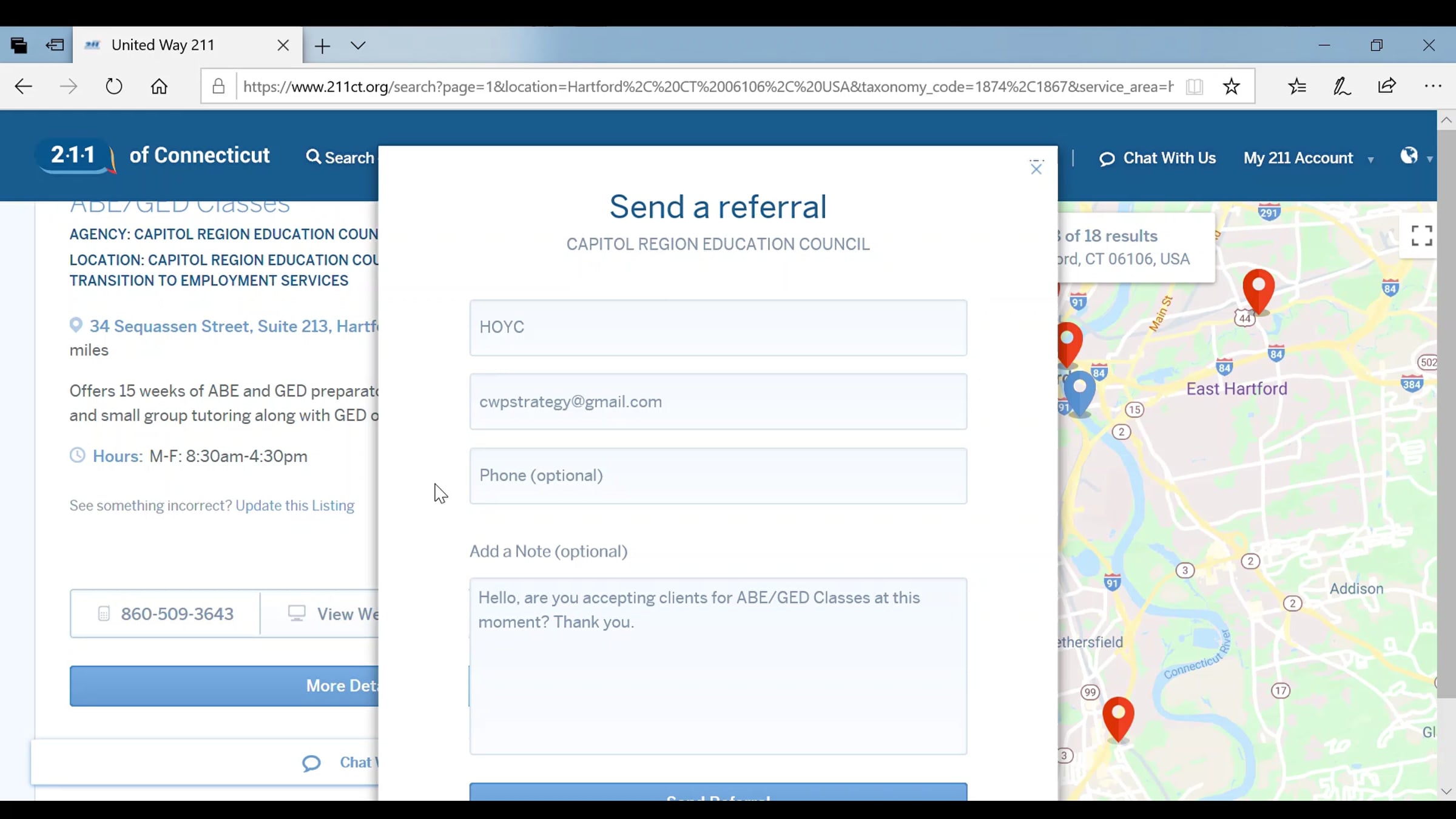Toggle the map fullscreen view
This screenshot has height=819, width=1456.
tap(1421, 236)
